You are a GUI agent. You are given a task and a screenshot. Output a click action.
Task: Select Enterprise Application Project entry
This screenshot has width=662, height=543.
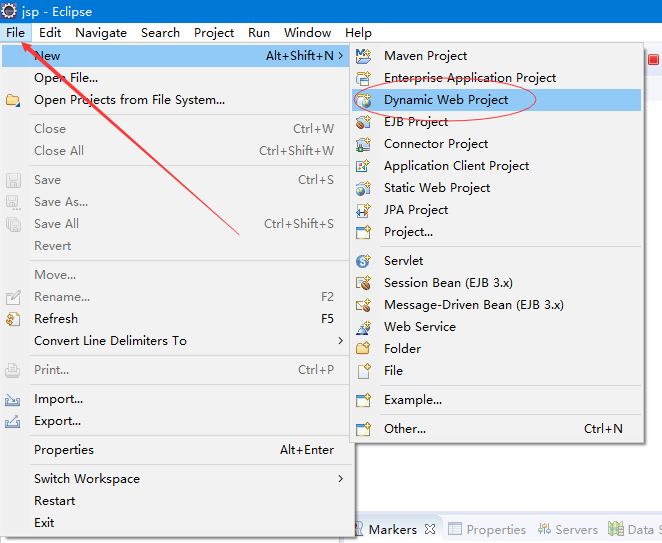pos(496,78)
